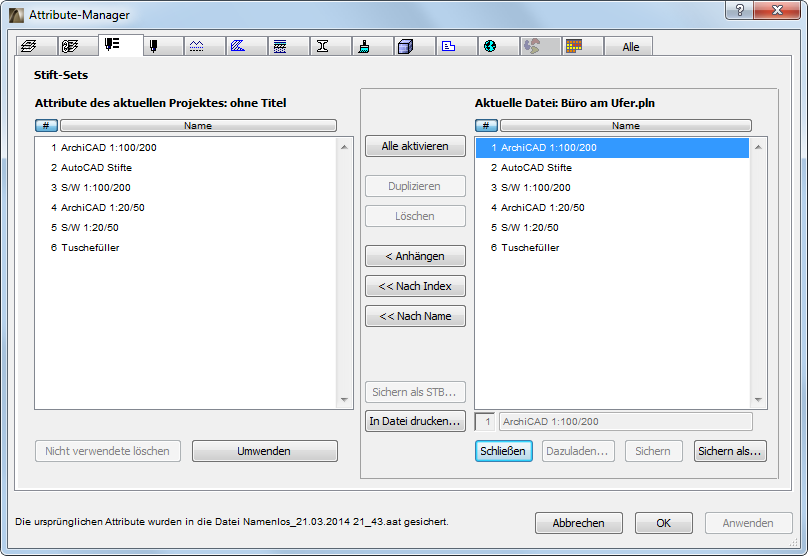Click the Umwenden button
Screen dimensions: 808x556
click(265, 451)
